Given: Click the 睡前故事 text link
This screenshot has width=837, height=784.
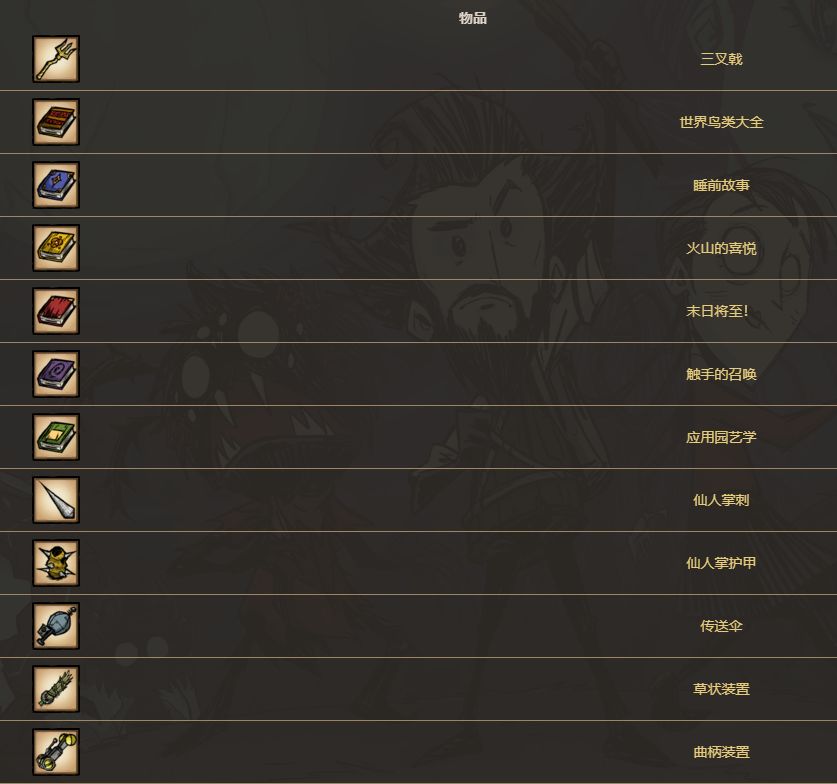Looking at the screenshot, I should pos(721,185).
